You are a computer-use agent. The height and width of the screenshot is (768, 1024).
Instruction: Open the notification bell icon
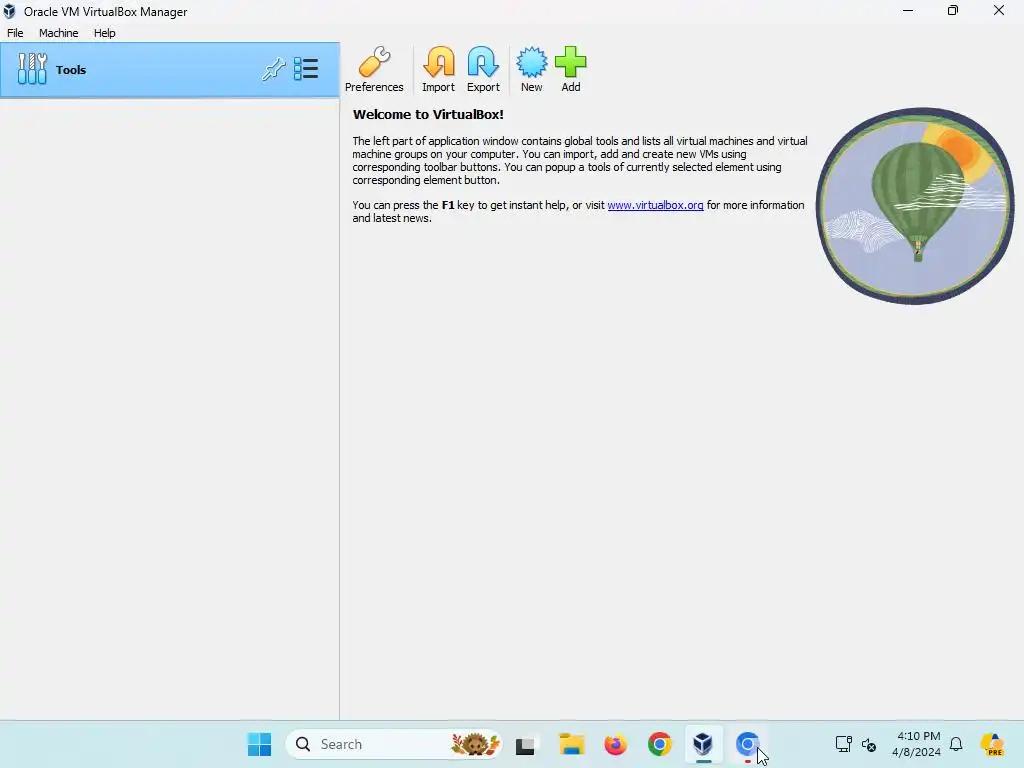coord(956,744)
